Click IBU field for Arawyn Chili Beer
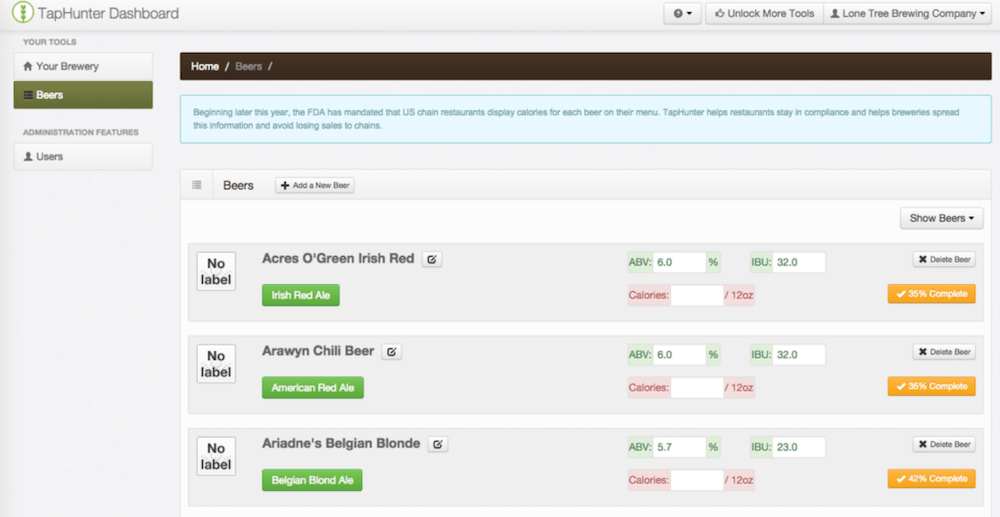This screenshot has width=1000, height=517. click(x=799, y=354)
